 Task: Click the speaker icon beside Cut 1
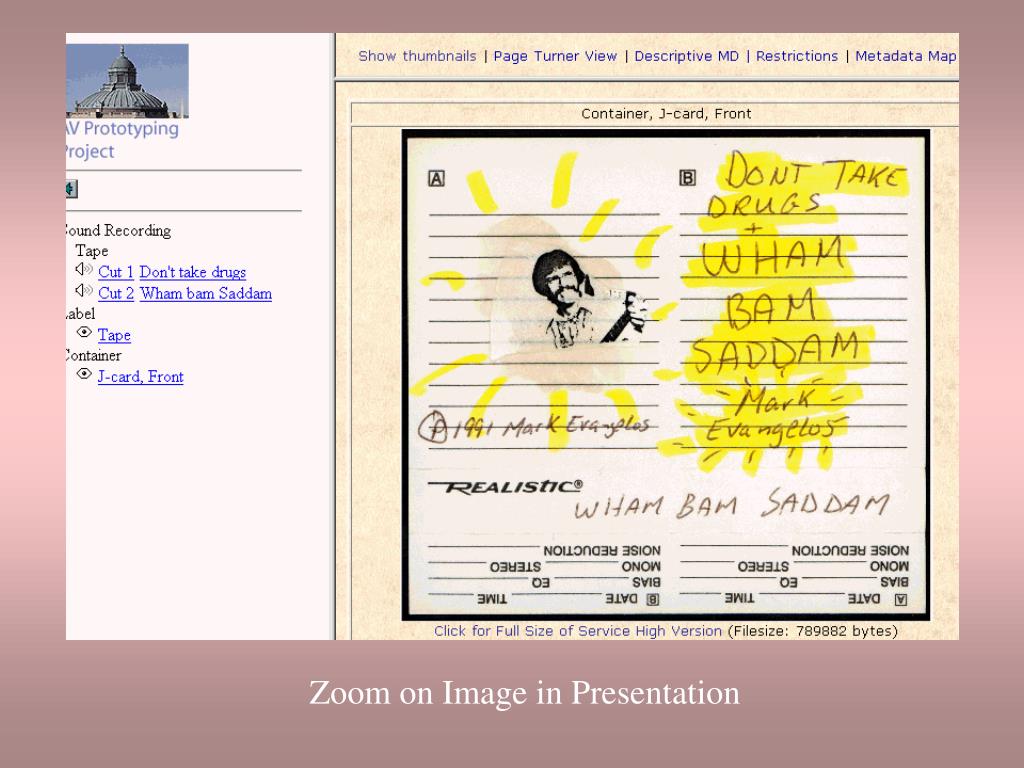pos(84,269)
